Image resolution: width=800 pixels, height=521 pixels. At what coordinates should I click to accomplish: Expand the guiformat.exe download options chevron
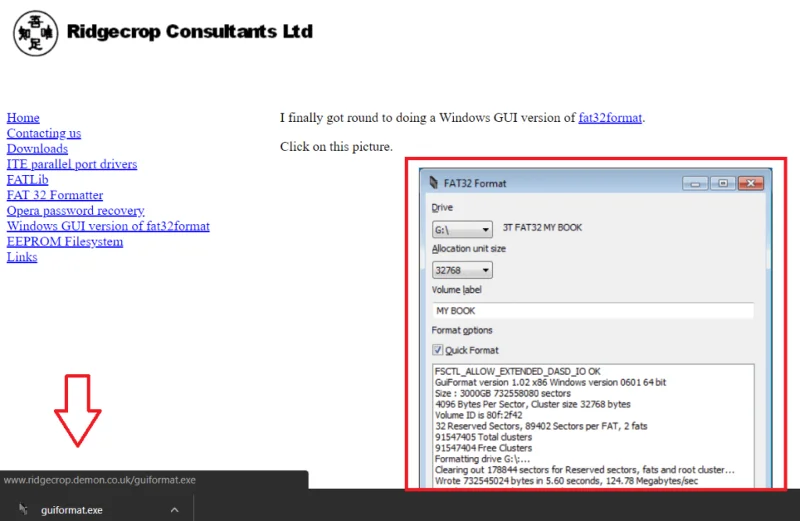(174, 510)
